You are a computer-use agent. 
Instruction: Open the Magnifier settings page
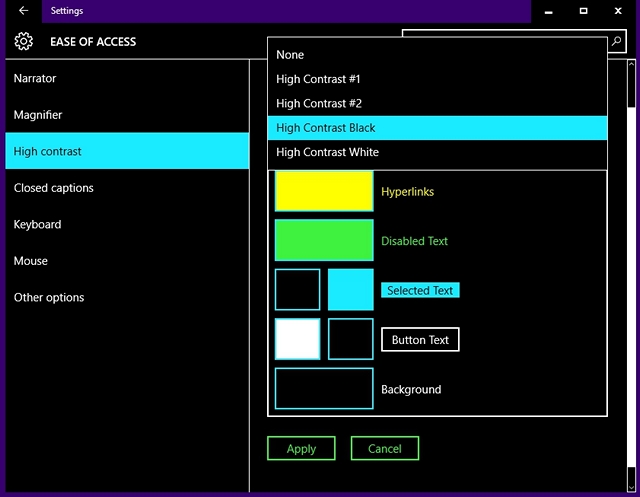pyautogui.click(x=127, y=115)
